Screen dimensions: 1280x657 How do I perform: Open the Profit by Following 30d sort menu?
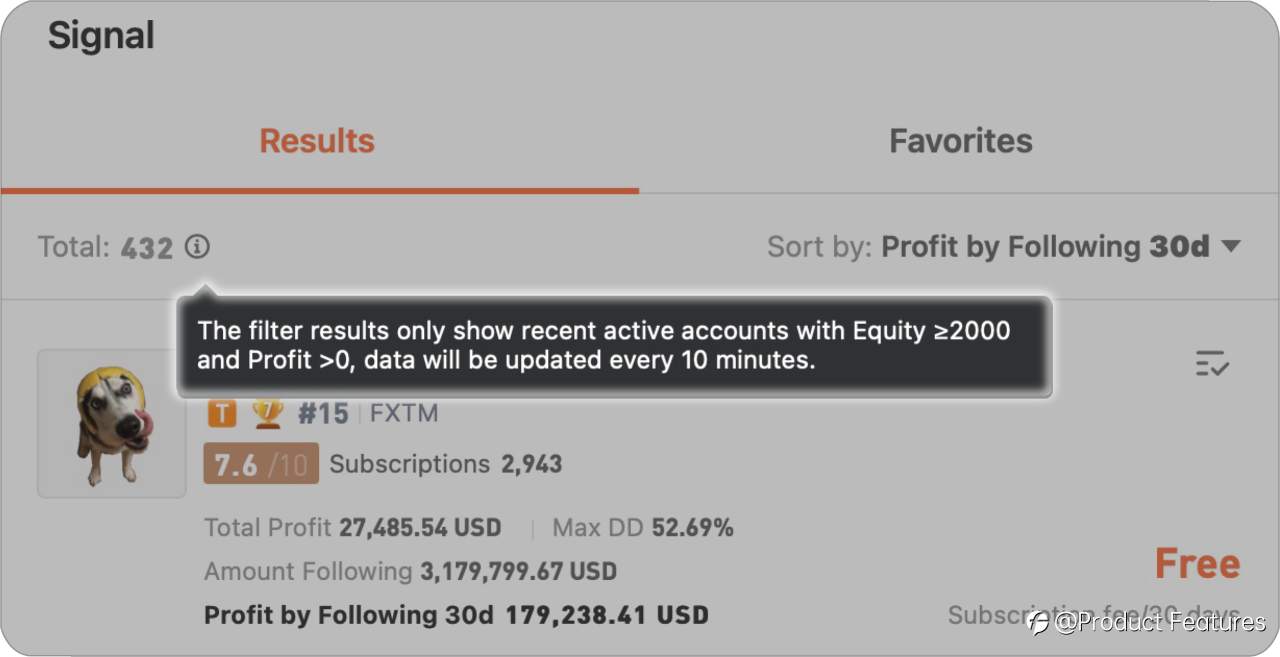[x=1045, y=246]
